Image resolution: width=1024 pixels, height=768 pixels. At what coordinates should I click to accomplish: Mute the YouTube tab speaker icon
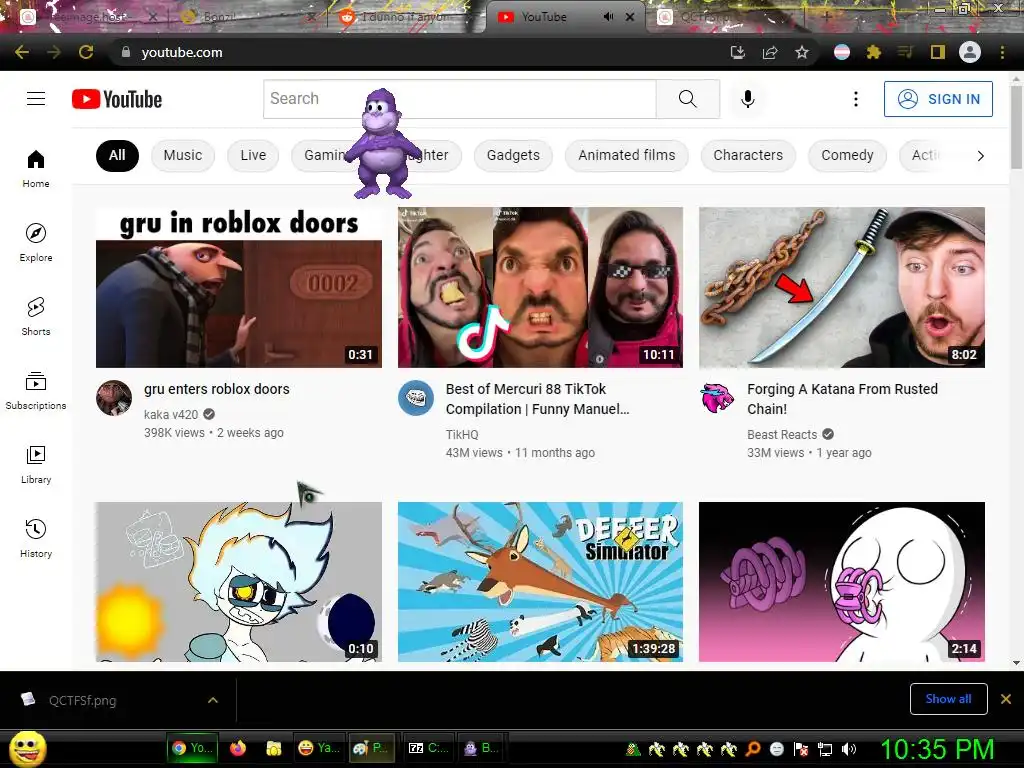pos(609,17)
